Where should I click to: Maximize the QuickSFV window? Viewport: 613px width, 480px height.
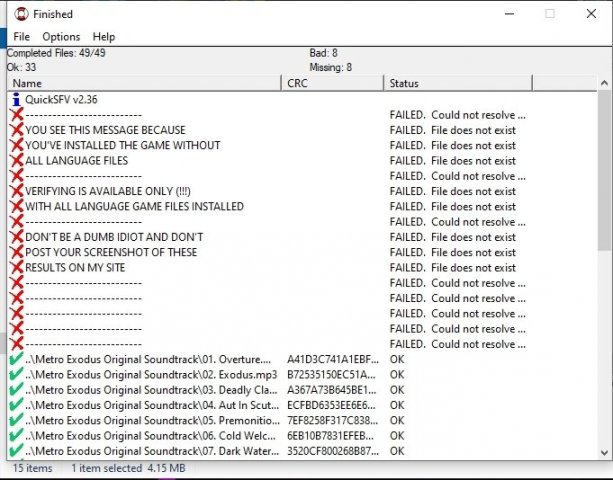[x=550, y=14]
